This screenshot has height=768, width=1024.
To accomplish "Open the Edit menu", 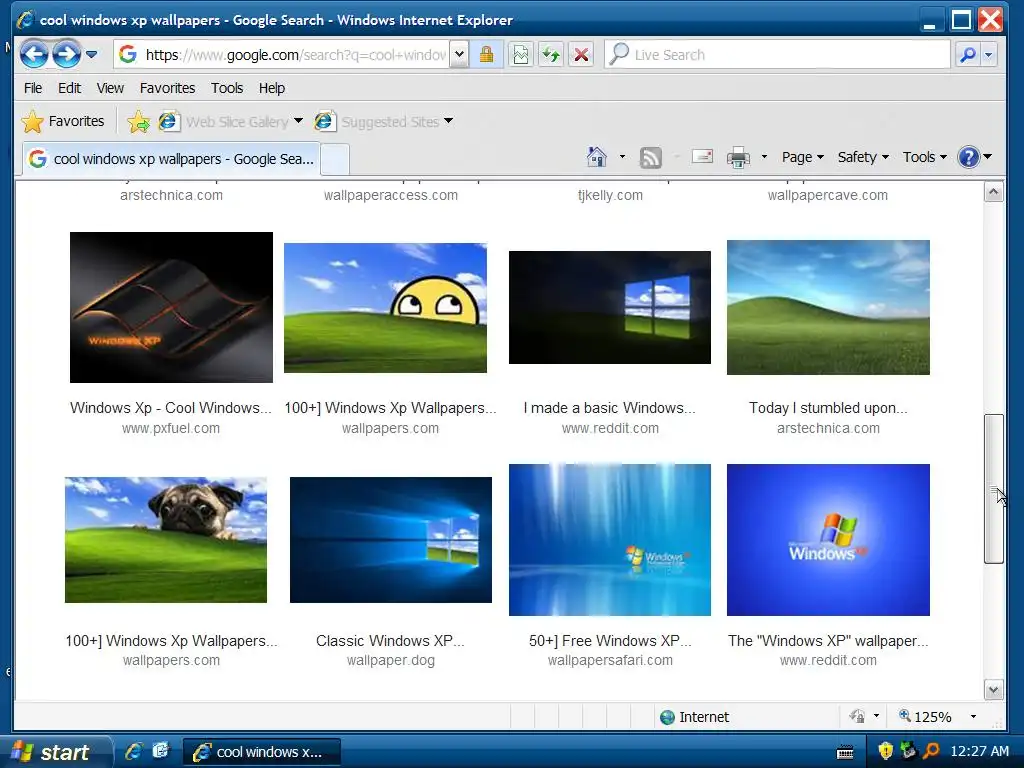I will (69, 88).
